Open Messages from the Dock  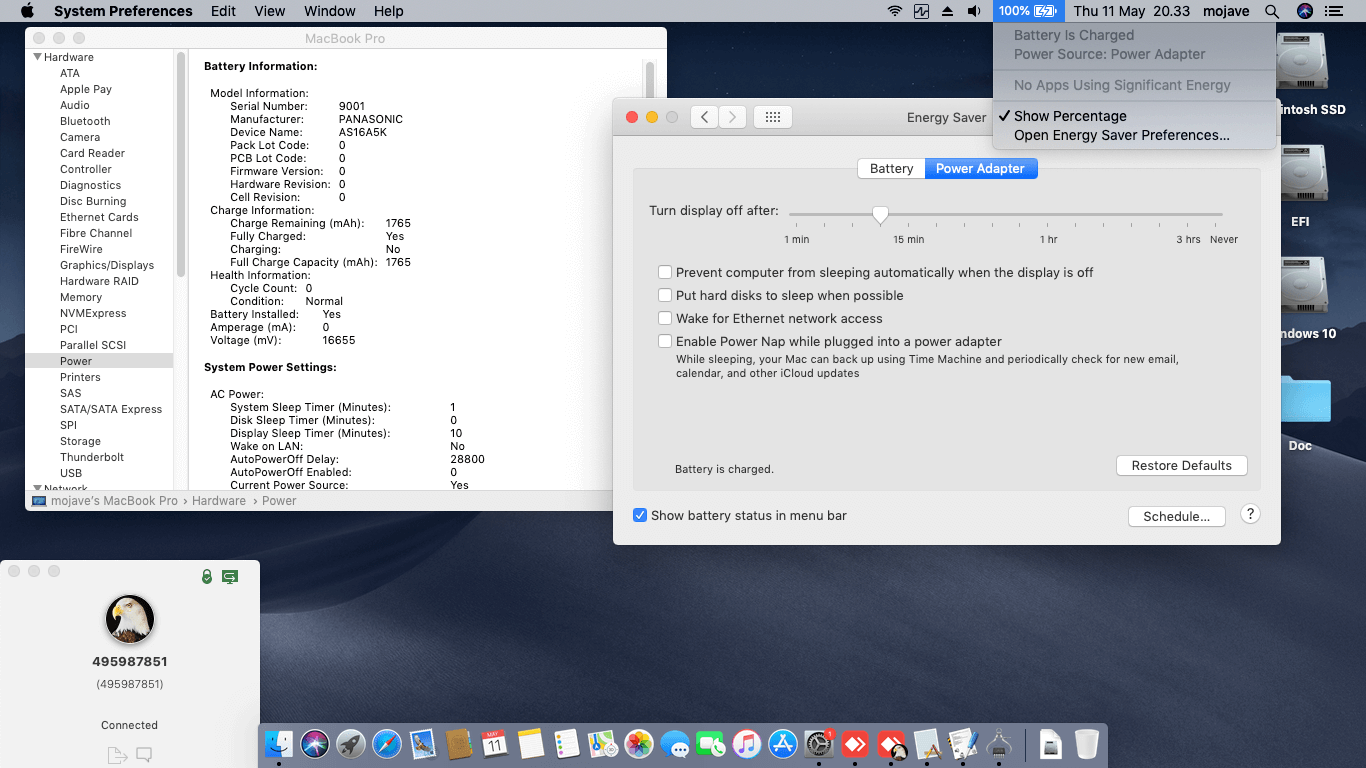(x=675, y=744)
